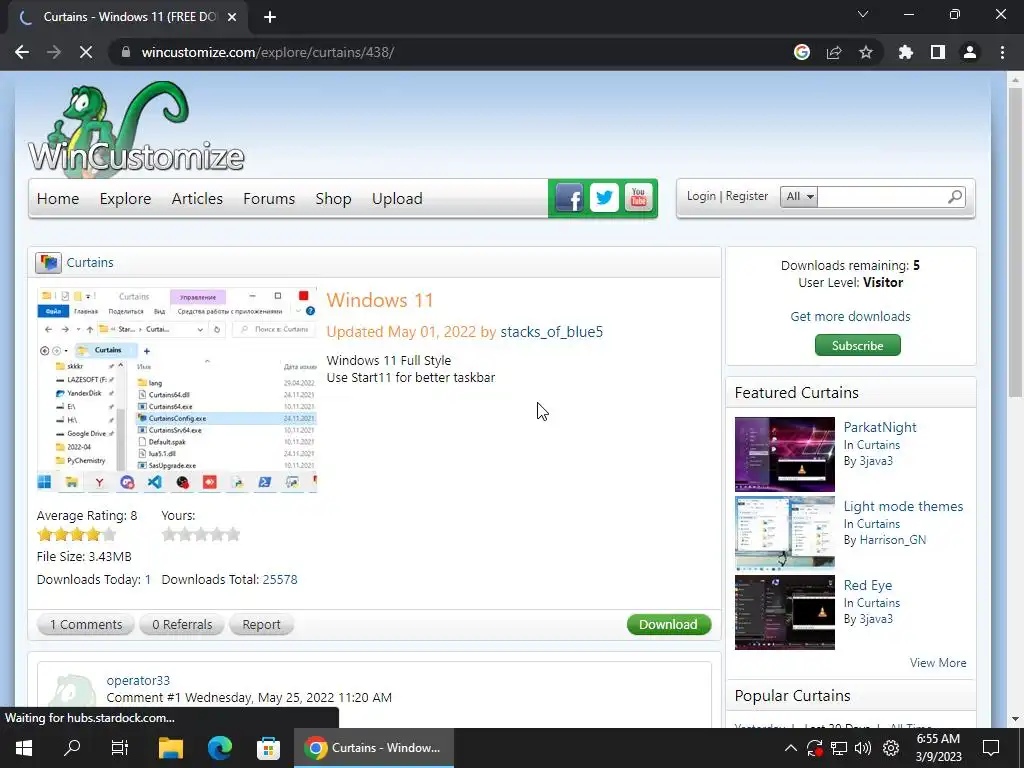Toggle Chrome side panel icon
This screenshot has width=1024, height=768.
[938, 52]
